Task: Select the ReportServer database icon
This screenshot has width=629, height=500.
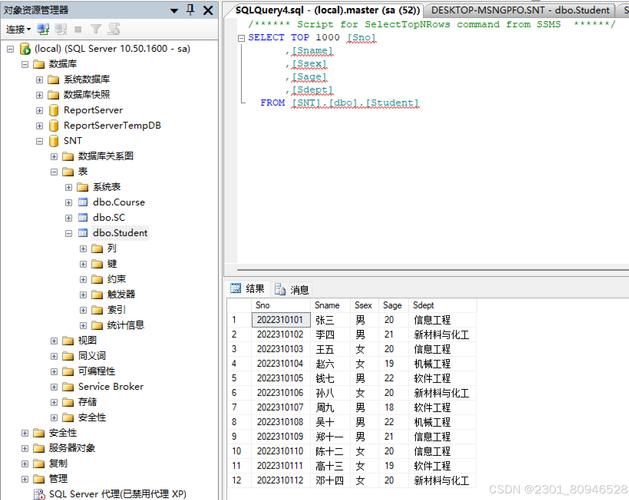Action: click(x=54, y=110)
